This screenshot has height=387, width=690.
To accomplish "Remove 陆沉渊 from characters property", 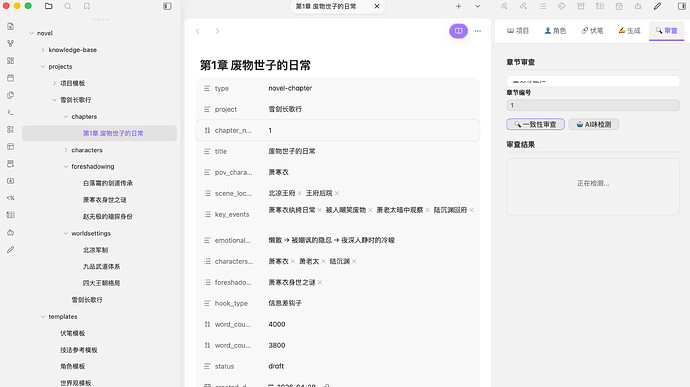I will (354, 262).
